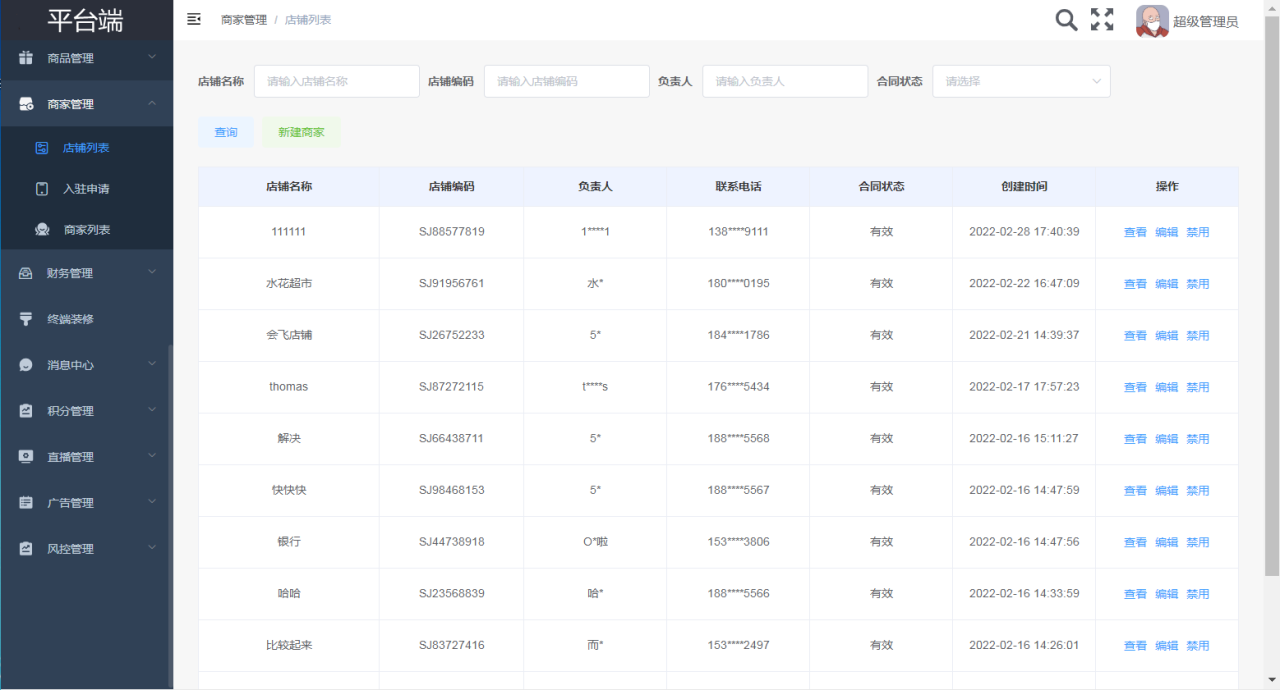This screenshot has height=690, width=1280.
Task: Expand the 财务管理 menu chevron
Action: (x=152, y=272)
